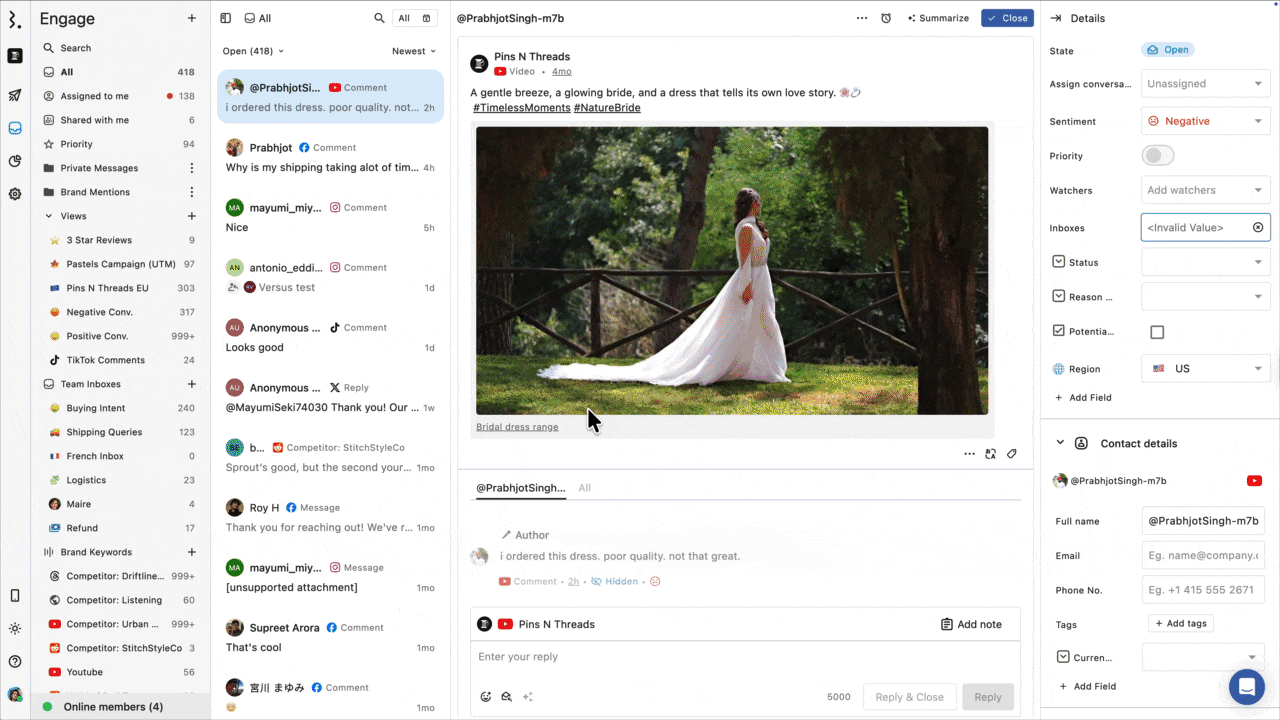Viewport: 1280px width, 720px height.
Task: Open the Negative Conv. view
Action: point(99,312)
